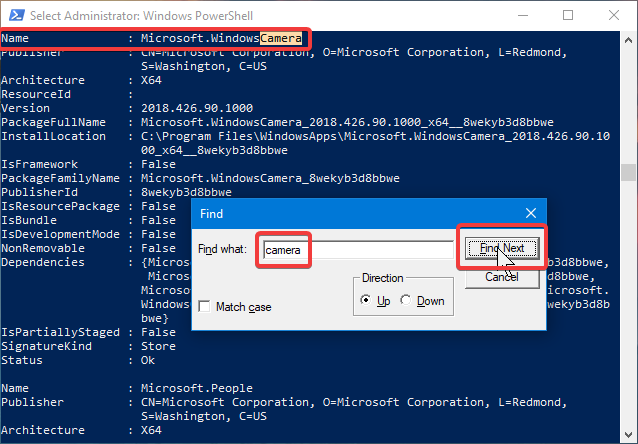The height and width of the screenshot is (444, 638).
Task: Click the 'IsFramework' label
Action: pyautogui.click(x=39, y=164)
